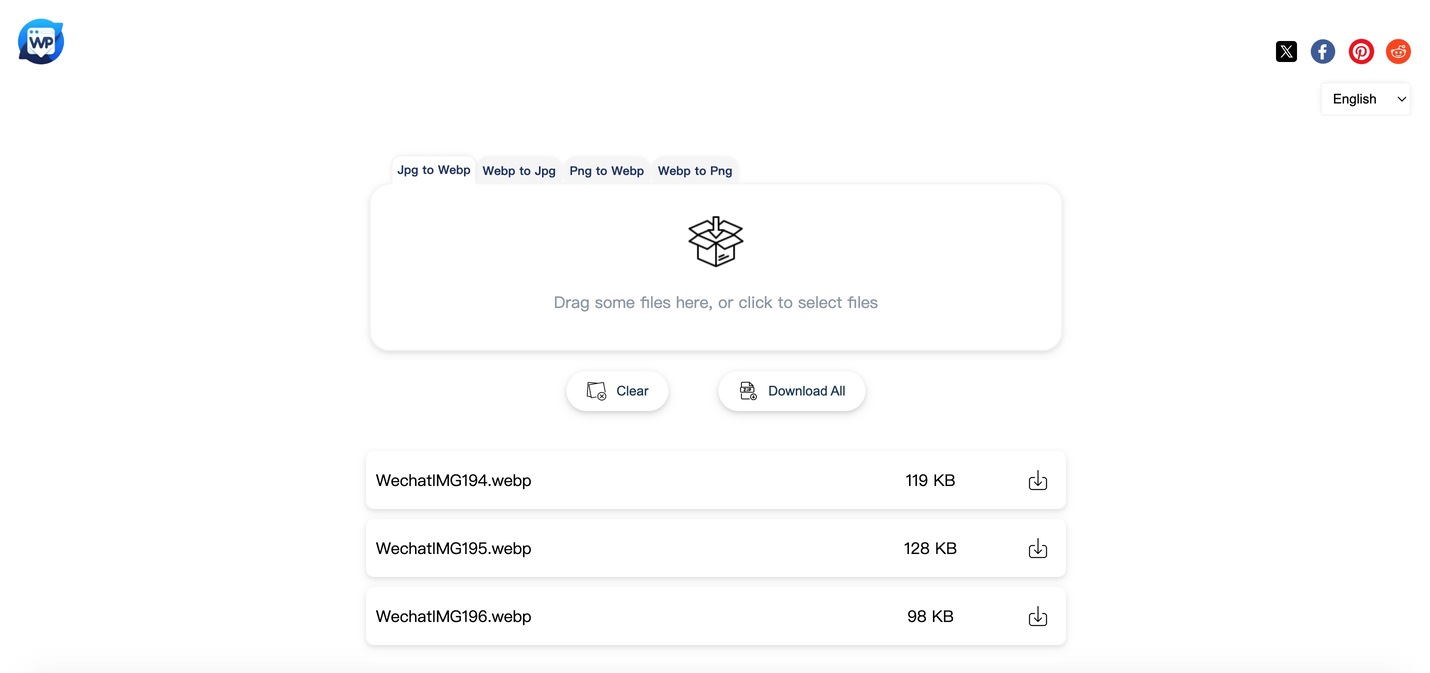Select the WechatIMG194.webp file name
1430x673 pixels.
(x=453, y=481)
